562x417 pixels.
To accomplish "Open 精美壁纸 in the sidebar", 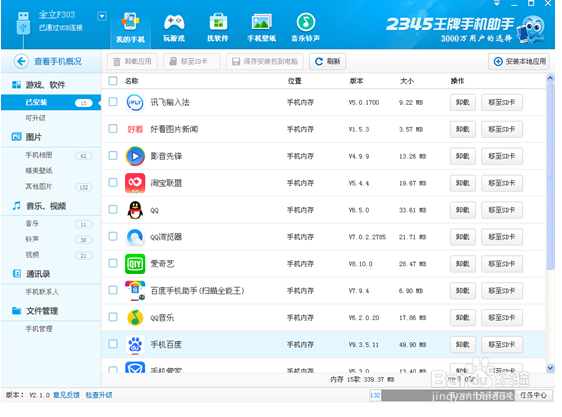I will pos(39,171).
